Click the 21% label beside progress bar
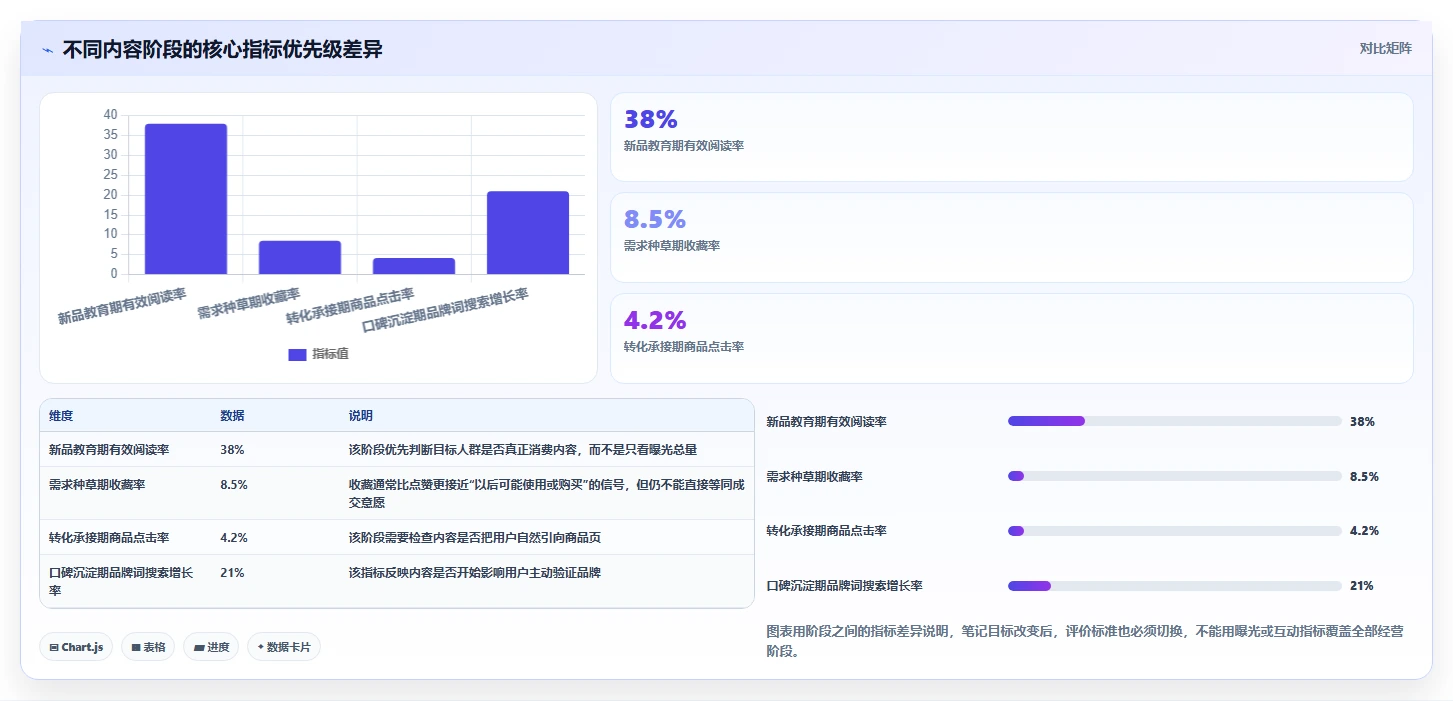 coord(1361,585)
